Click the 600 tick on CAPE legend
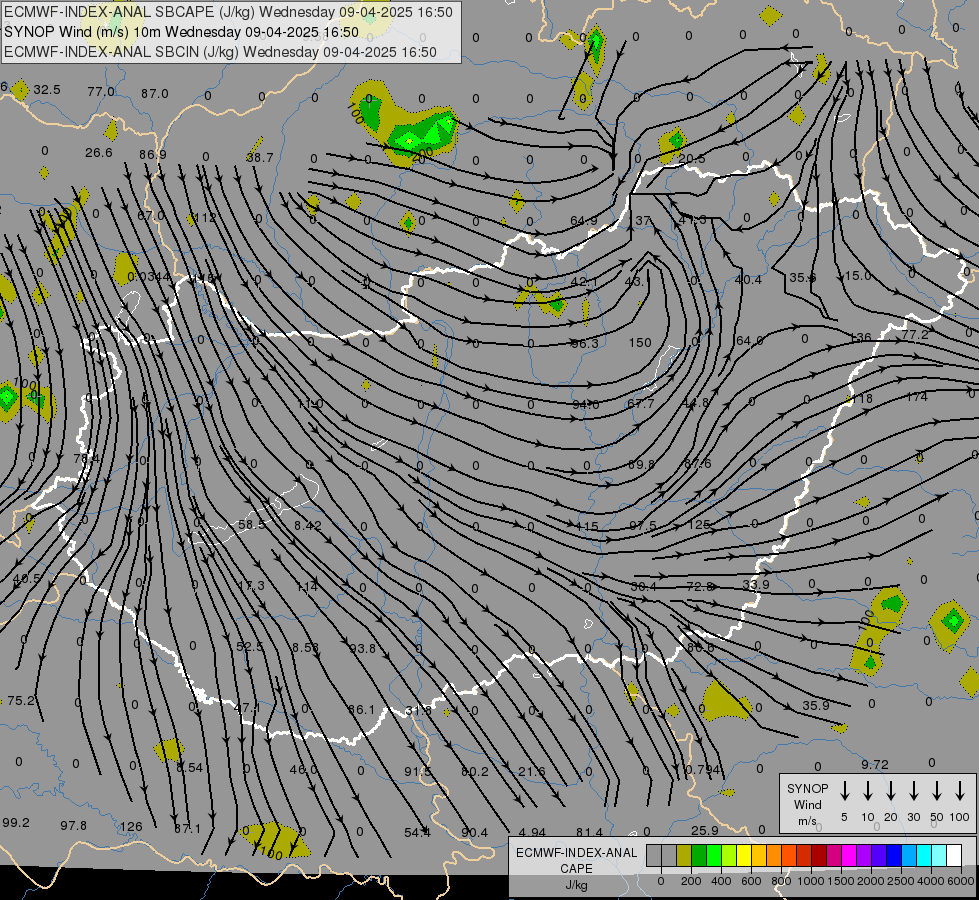Viewport: 979px width, 900px height. click(751, 881)
